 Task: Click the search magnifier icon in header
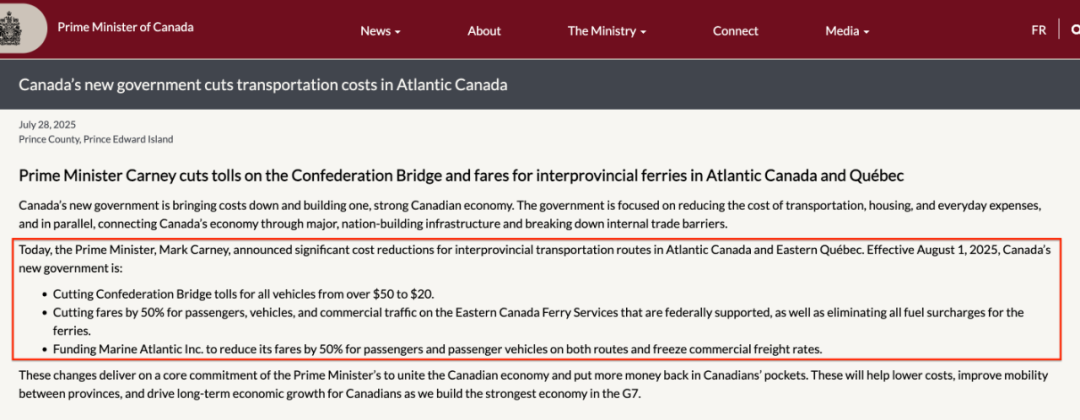click(x=1075, y=30)
